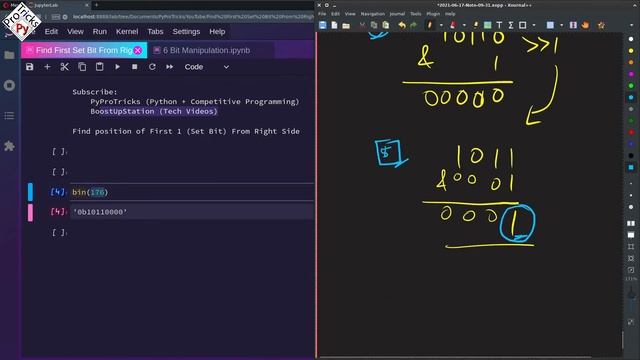Open Xournal++ Plugin menu
This screenshot has height=360, width=640.
[x=433, y=13]
